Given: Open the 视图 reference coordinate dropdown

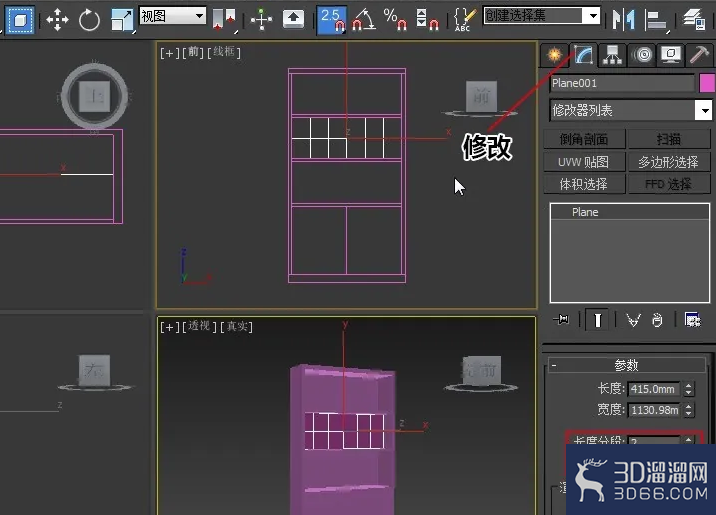Looking at the screenshot, I should (x=173, y=16).
